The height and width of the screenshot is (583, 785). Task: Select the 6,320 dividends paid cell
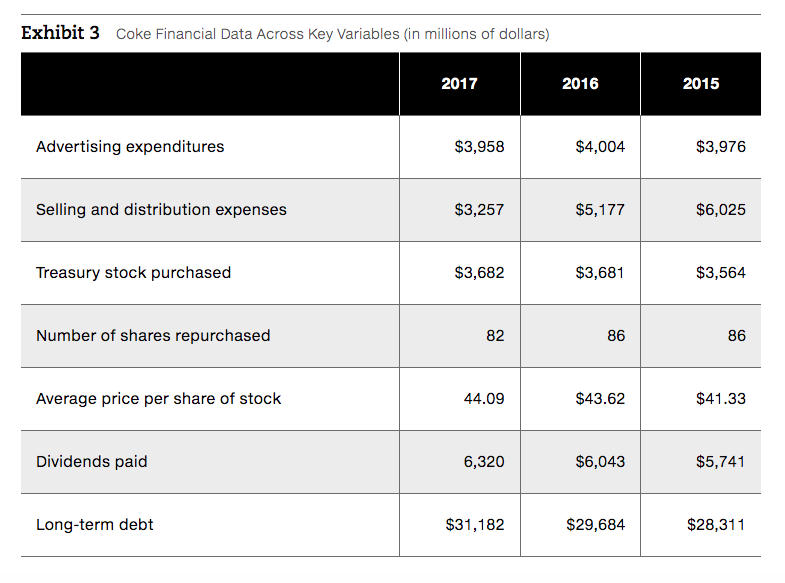click(484, 462)
